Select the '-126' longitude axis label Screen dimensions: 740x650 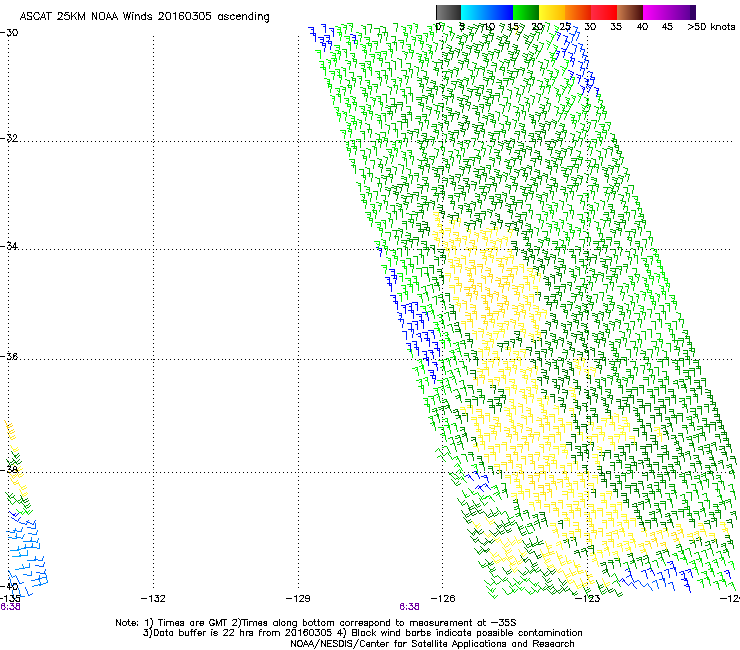(x=443, y=599)
